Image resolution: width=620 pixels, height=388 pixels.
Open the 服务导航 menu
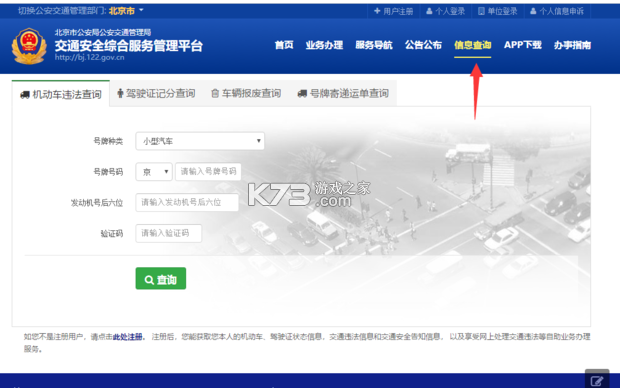(374, 45)
